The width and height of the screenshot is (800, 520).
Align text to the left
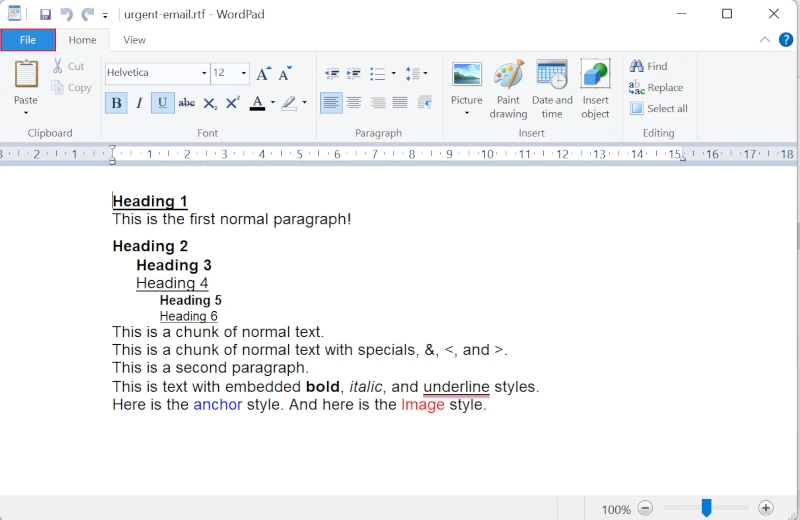331,103
